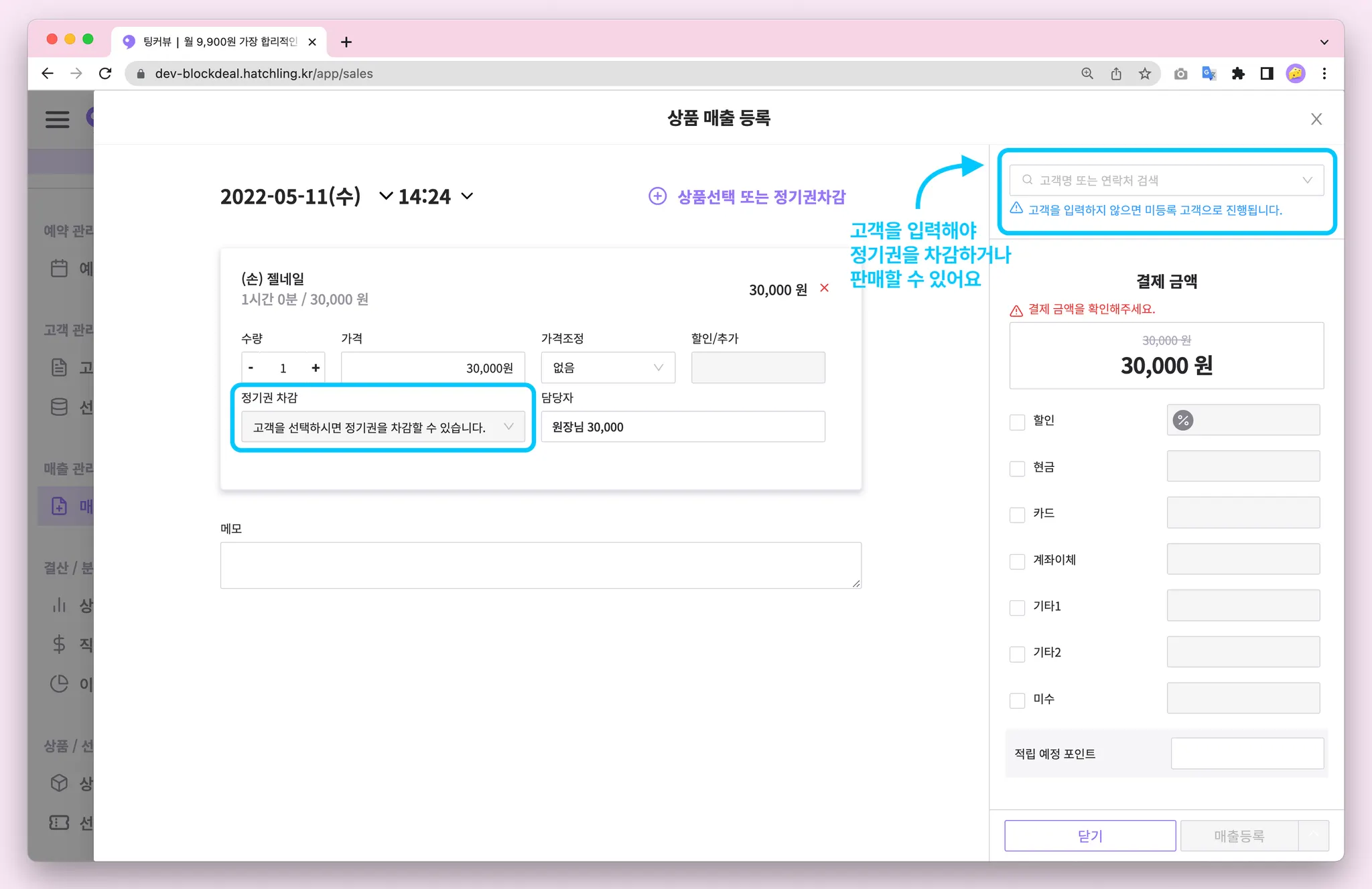Click the red X to remove 젤네일 item
Image resolution: width=1372 pixels, height=889 pixels.
click(825, 288)
